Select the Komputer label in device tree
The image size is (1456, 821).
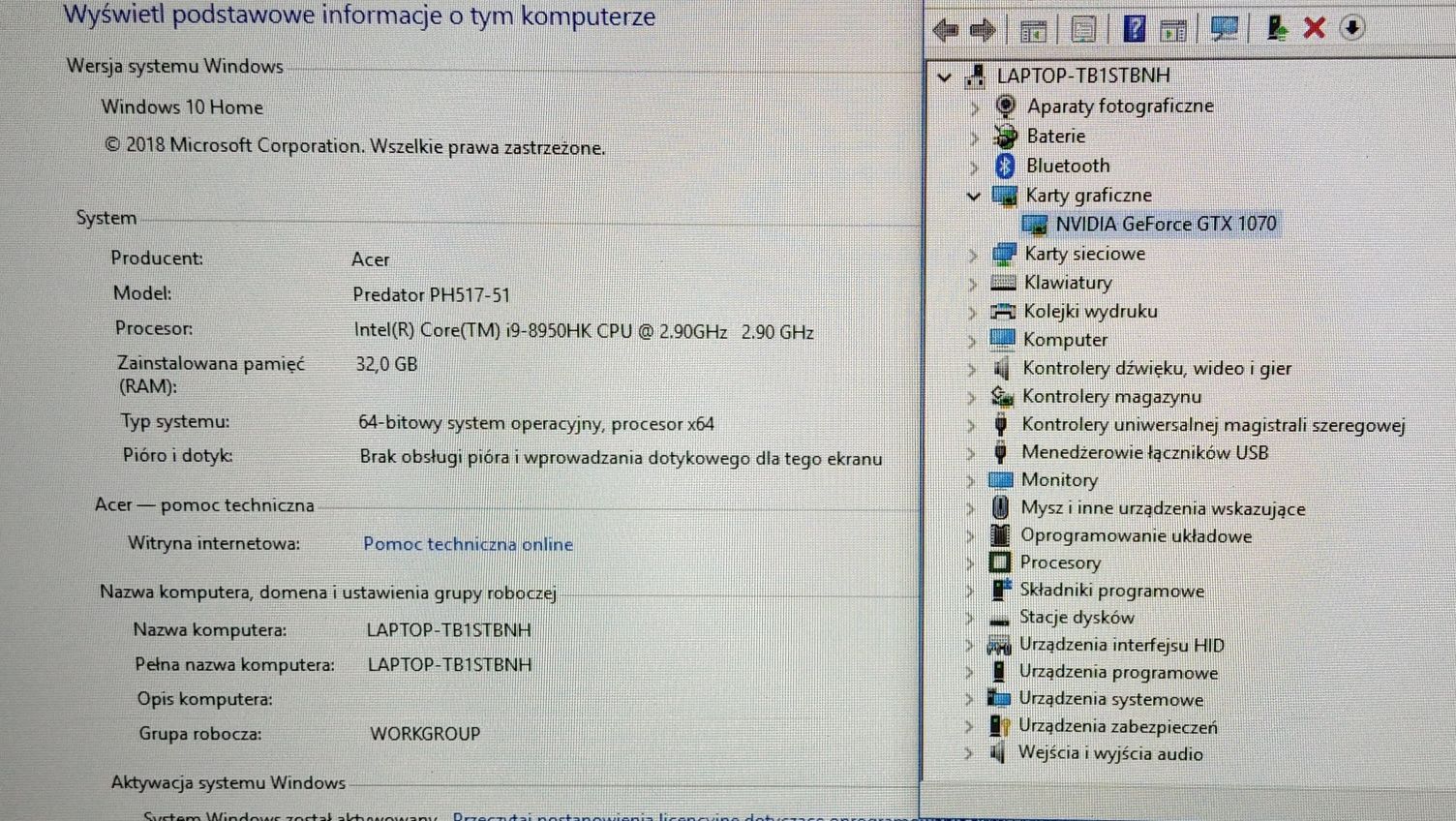(x=1065, y=340)
